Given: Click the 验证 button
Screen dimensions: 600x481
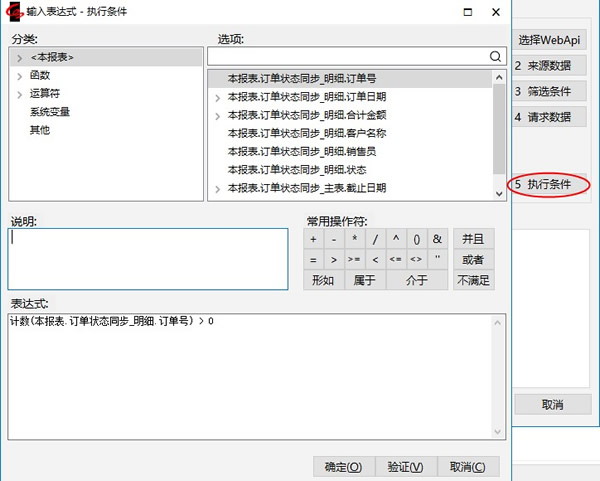Looking at the screenshot, I should 405,467.
